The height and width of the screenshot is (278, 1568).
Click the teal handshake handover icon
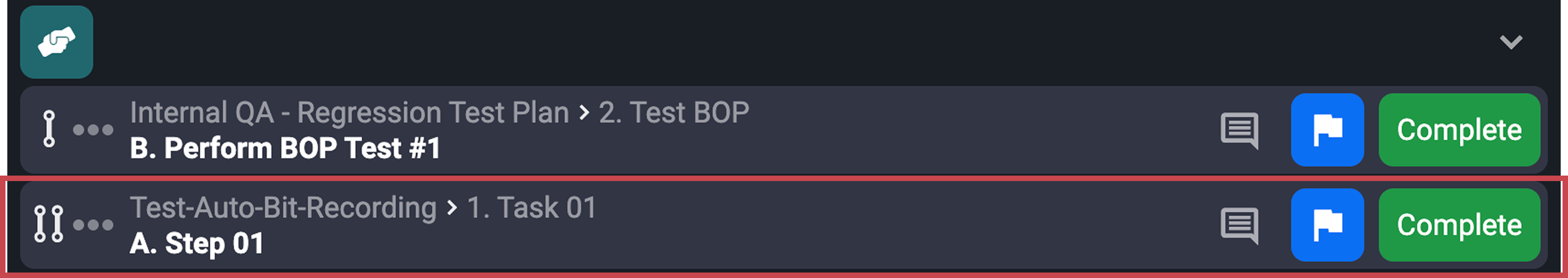point(56,42)
